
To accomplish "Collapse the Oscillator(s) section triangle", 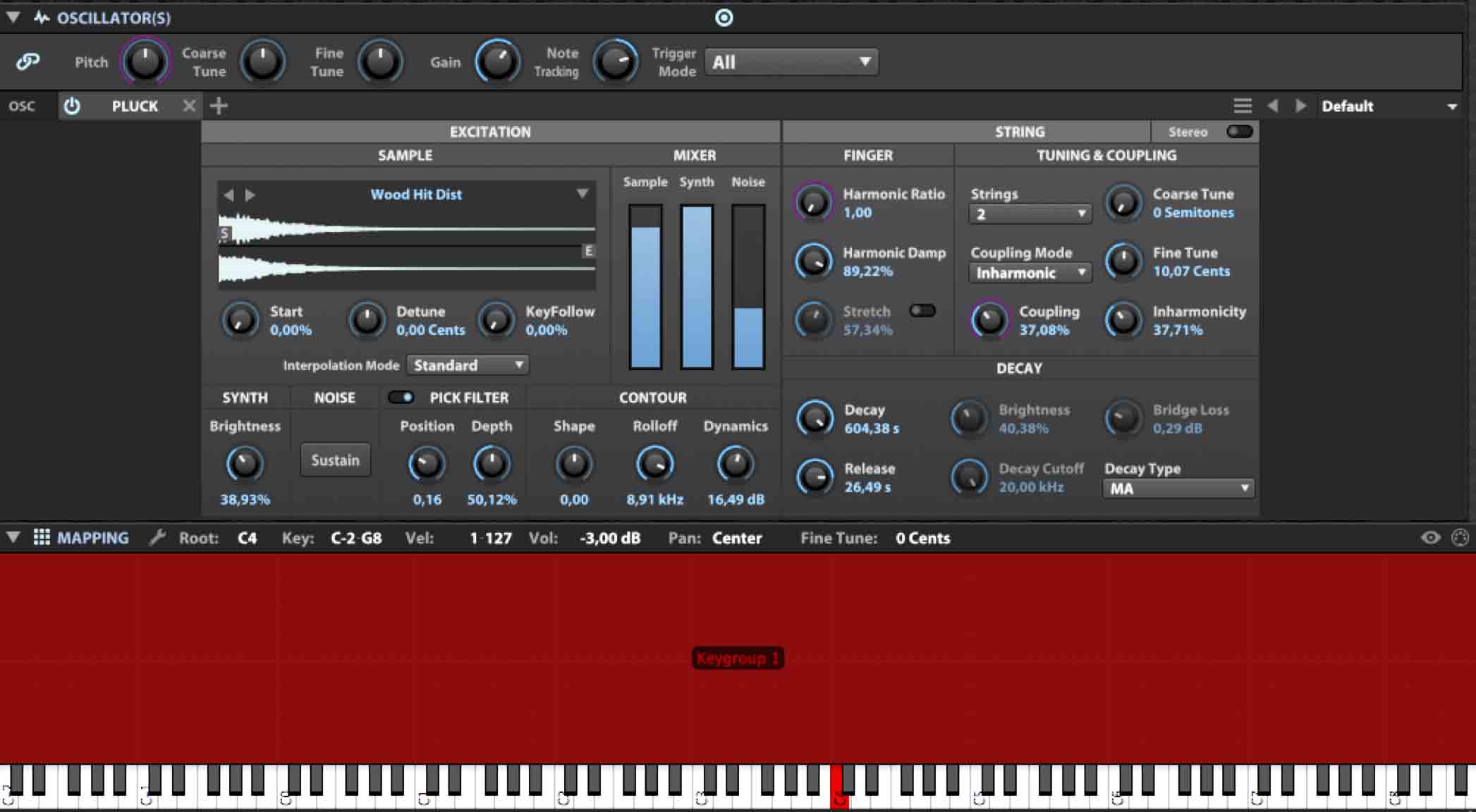I will click(x=13, y=18).
